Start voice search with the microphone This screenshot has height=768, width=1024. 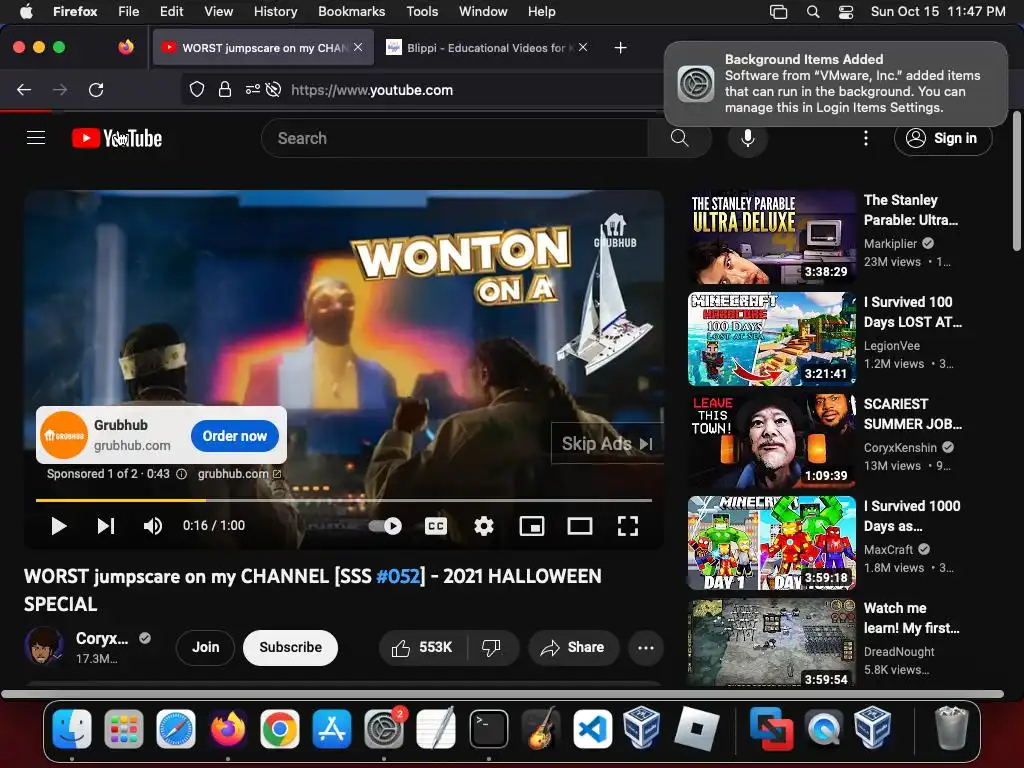tap(748, 138)
